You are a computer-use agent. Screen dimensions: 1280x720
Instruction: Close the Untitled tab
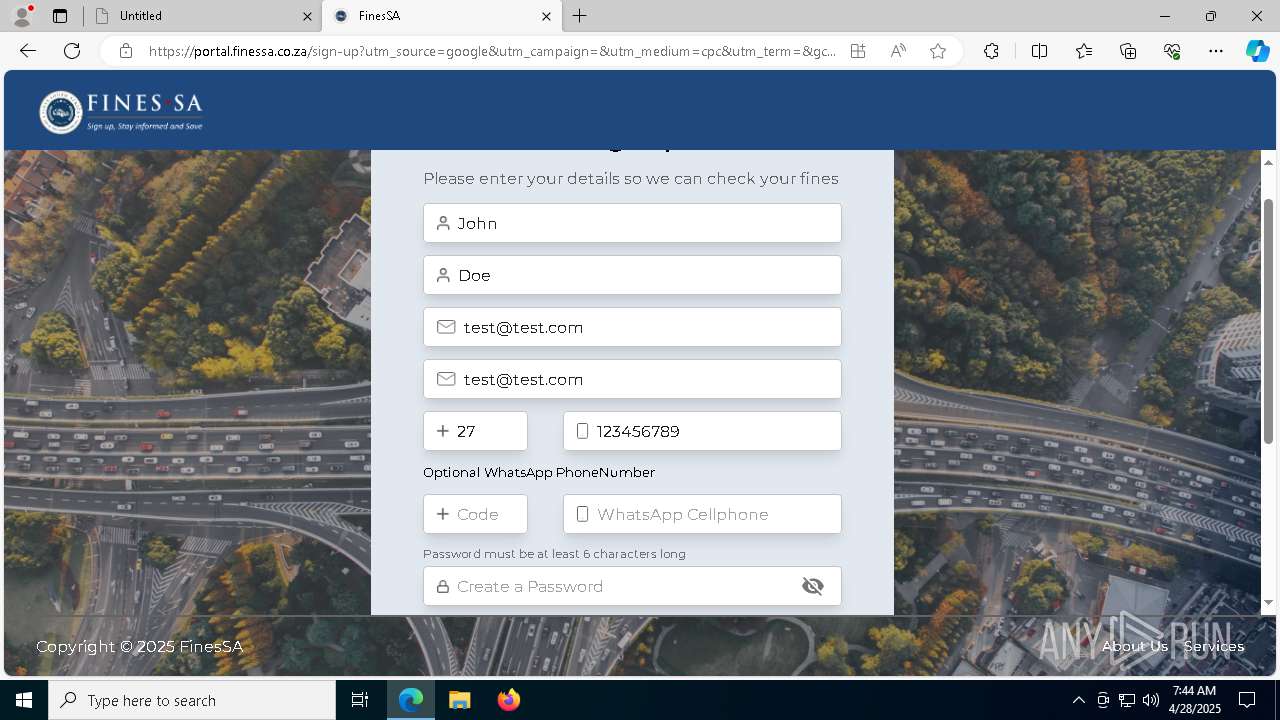tap(307, 16)
